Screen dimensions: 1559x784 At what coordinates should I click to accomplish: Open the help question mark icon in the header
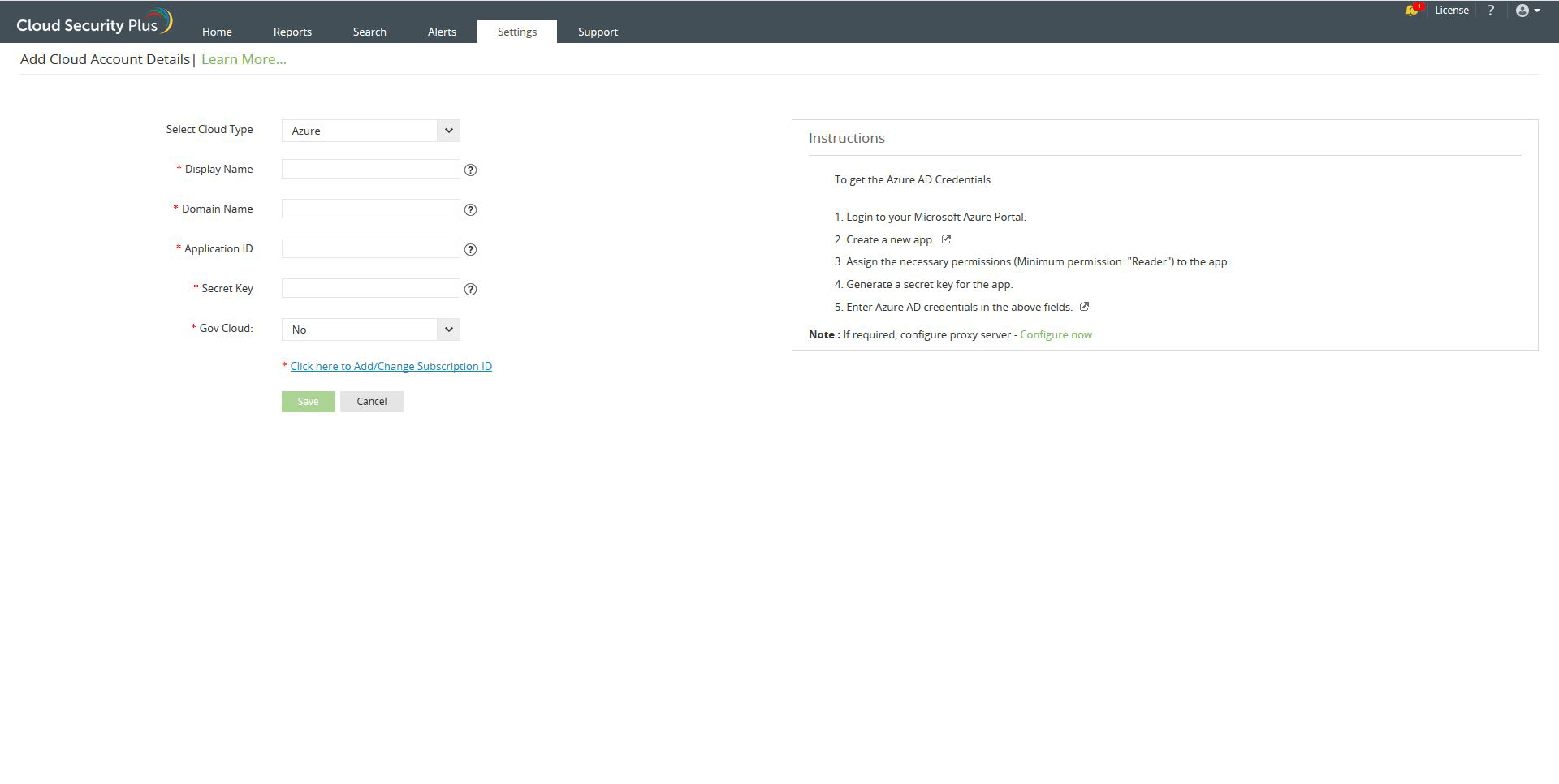1491,11
